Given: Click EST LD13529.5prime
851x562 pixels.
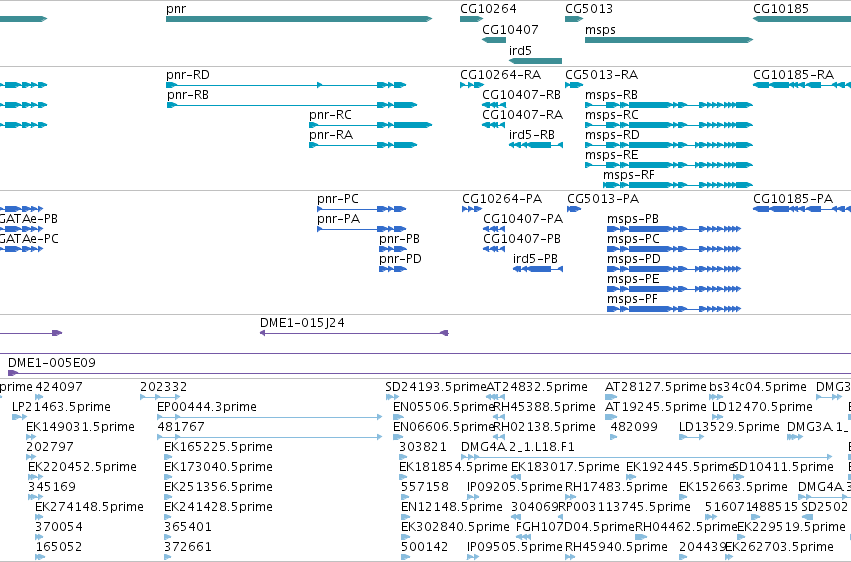Looking at the screenshot, I should click(x=691, y=437).
